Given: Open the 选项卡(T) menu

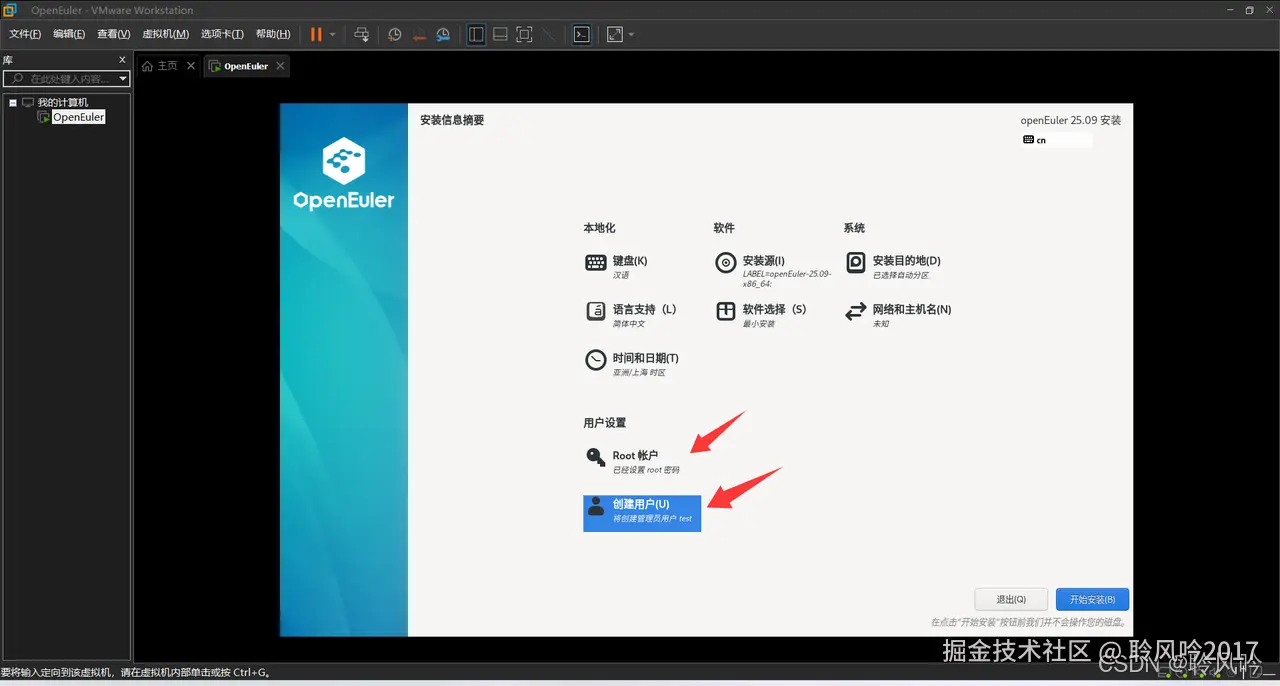Looking at the screenshot, I should pos(222,34).
